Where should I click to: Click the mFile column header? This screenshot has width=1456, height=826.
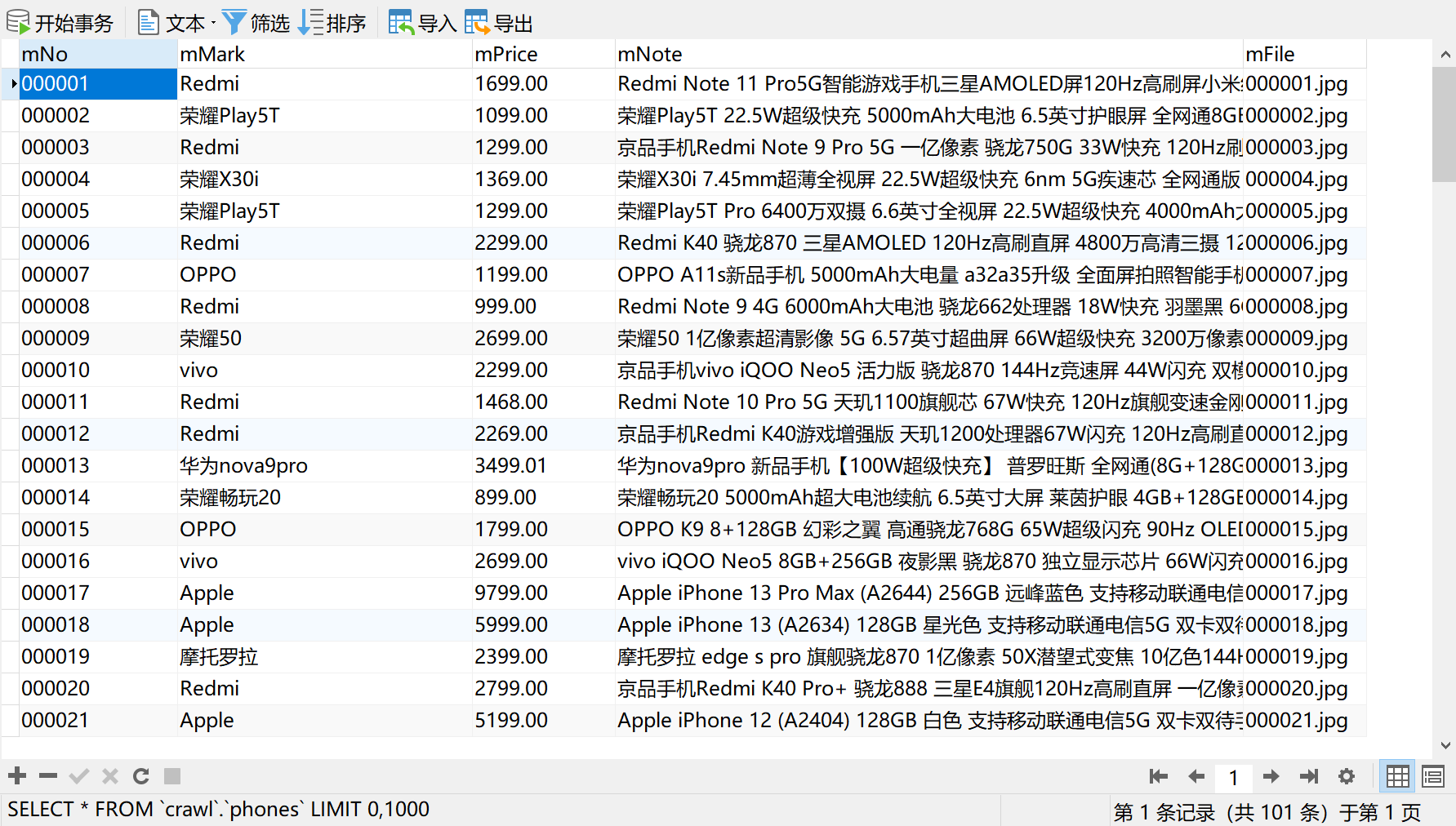point(1305,54)
